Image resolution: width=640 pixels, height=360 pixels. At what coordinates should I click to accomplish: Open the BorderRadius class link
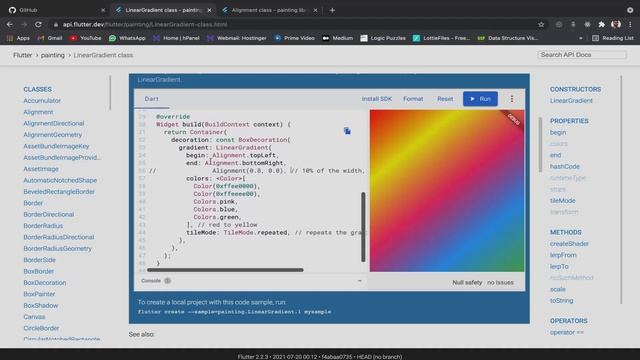tap(43, 226)
